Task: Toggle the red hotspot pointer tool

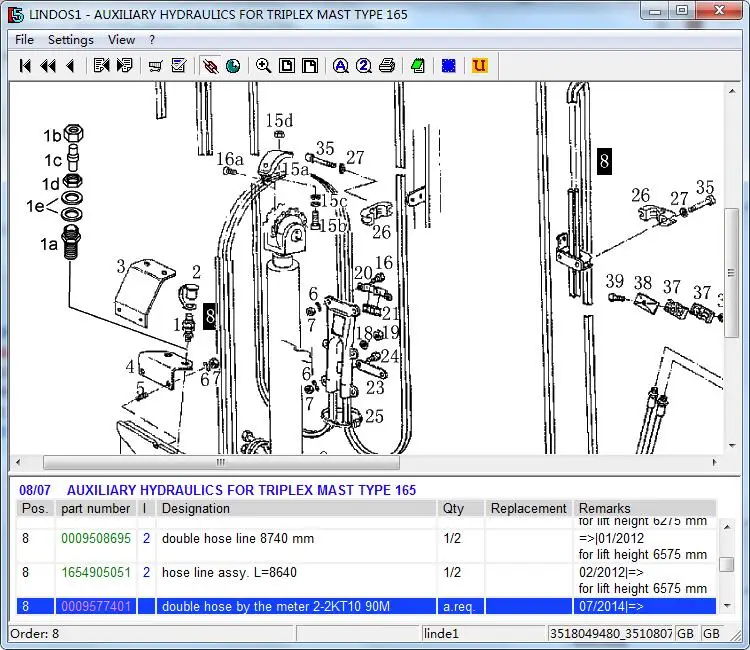Action: (210, 66)
